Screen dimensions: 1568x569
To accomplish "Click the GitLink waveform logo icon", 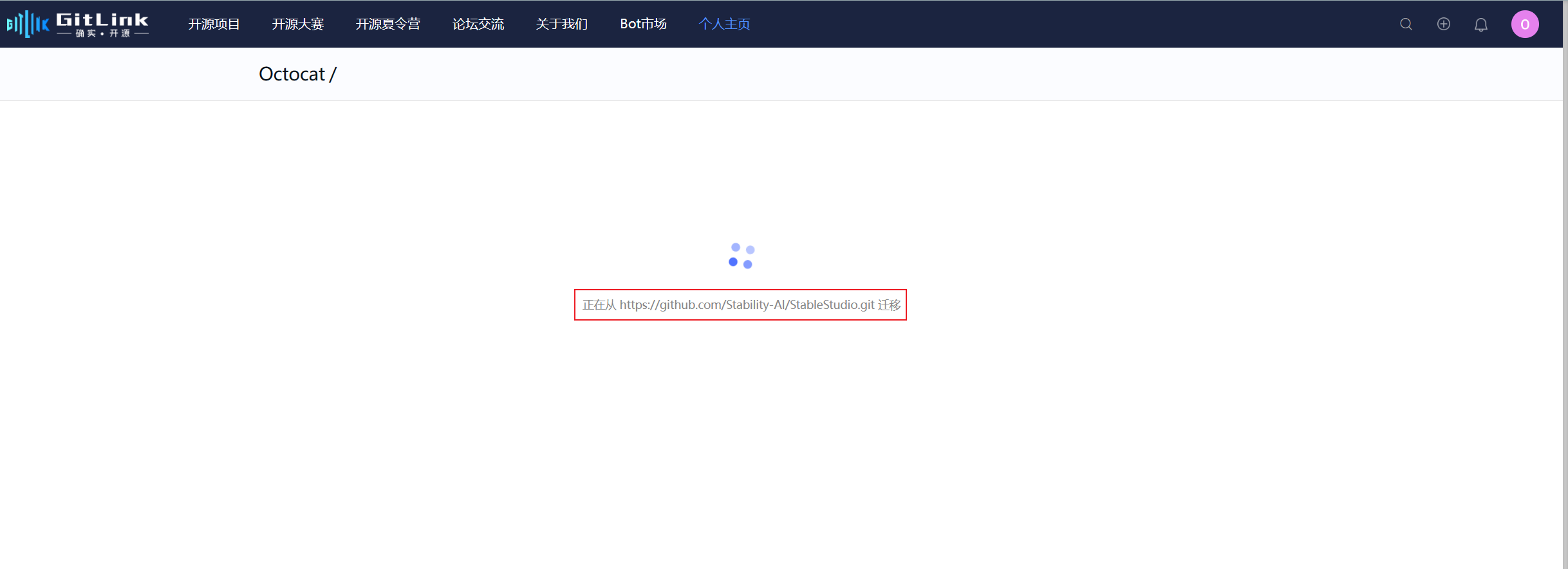I will click(x=28, y=24).
